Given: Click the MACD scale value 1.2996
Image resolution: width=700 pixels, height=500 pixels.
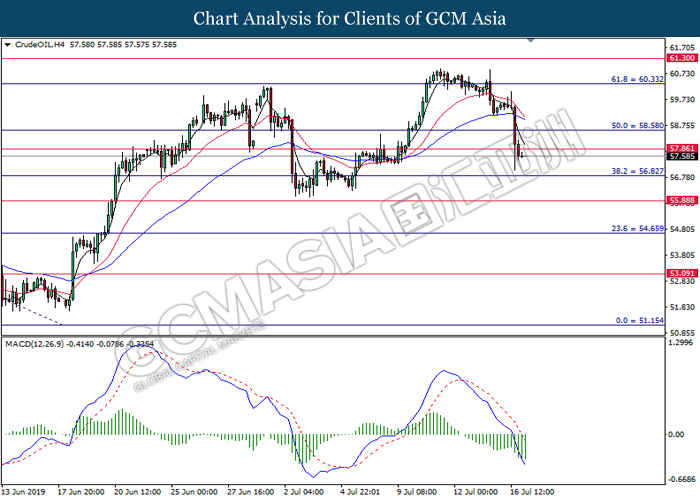Looking at the screenshot, I should tap(680, 342).
